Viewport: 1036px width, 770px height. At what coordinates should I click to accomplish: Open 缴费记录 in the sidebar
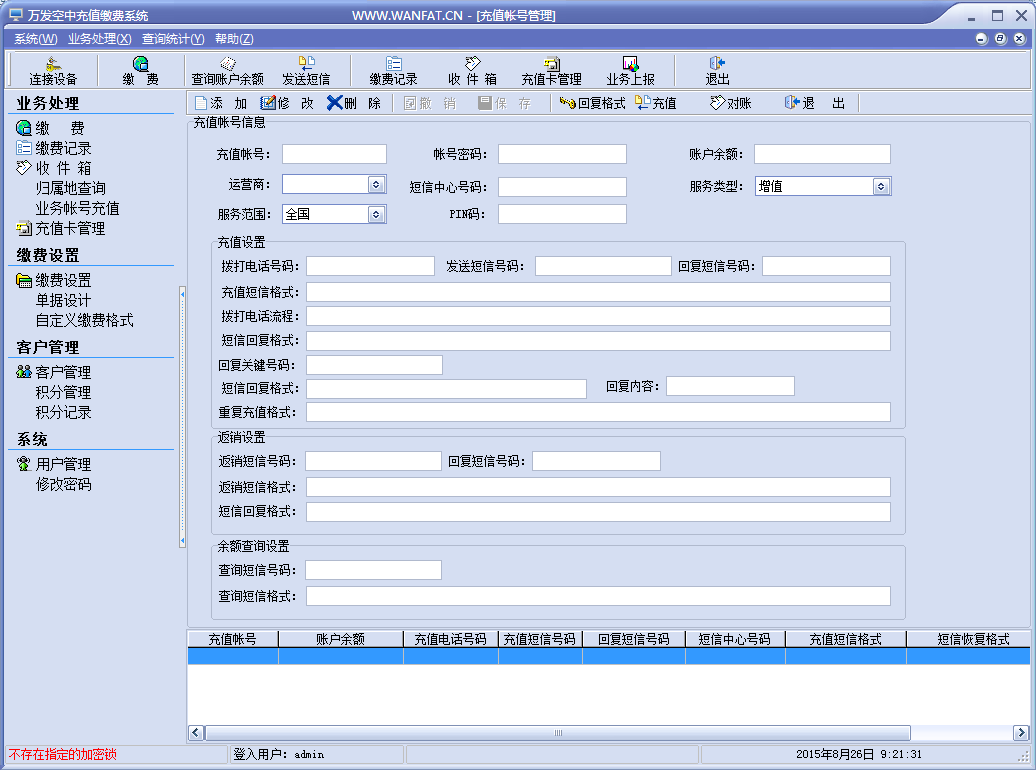click(x=54, y=148)
